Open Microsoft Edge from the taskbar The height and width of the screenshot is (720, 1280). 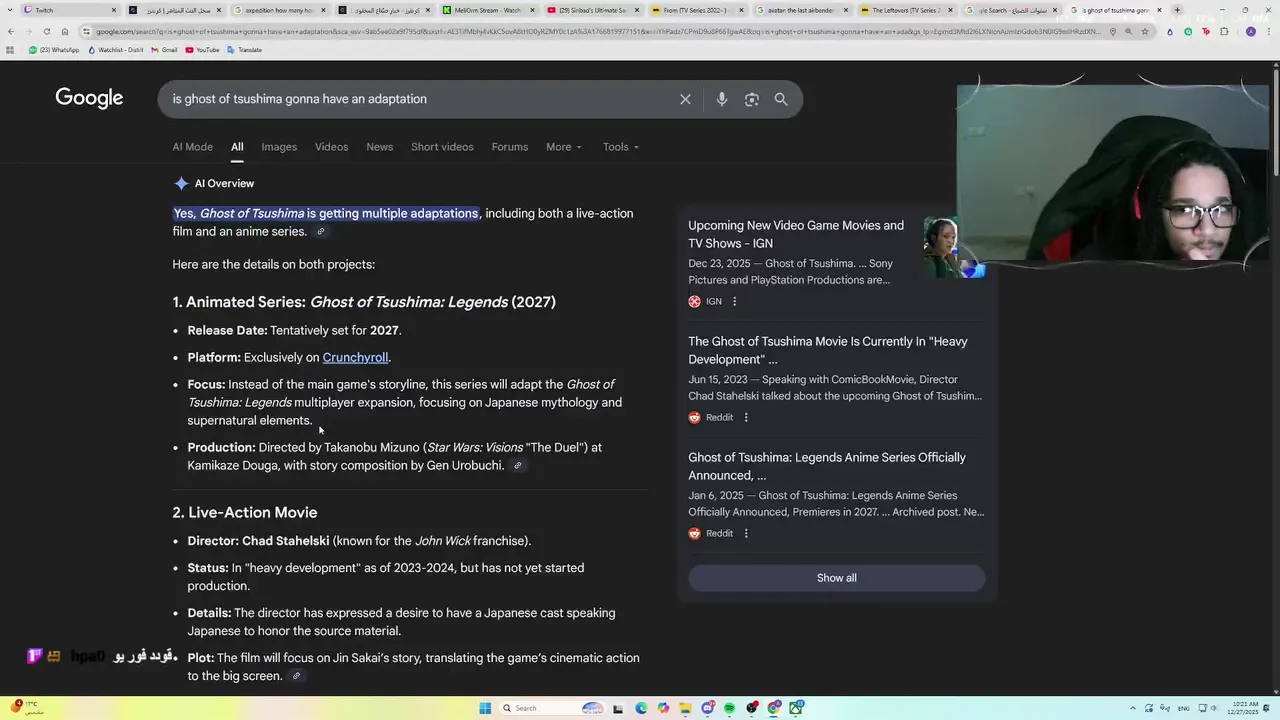tap(640, 708)
